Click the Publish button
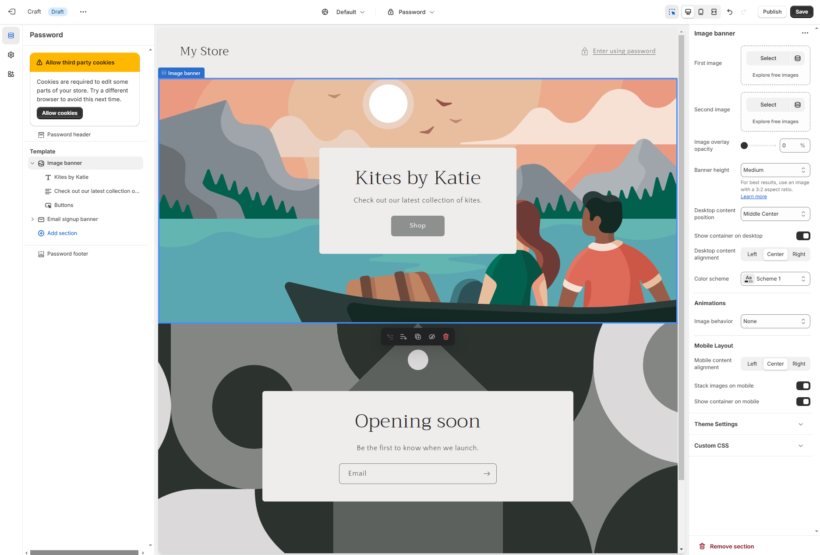Viewport: 820px width, 555px height. pos(772,12)
